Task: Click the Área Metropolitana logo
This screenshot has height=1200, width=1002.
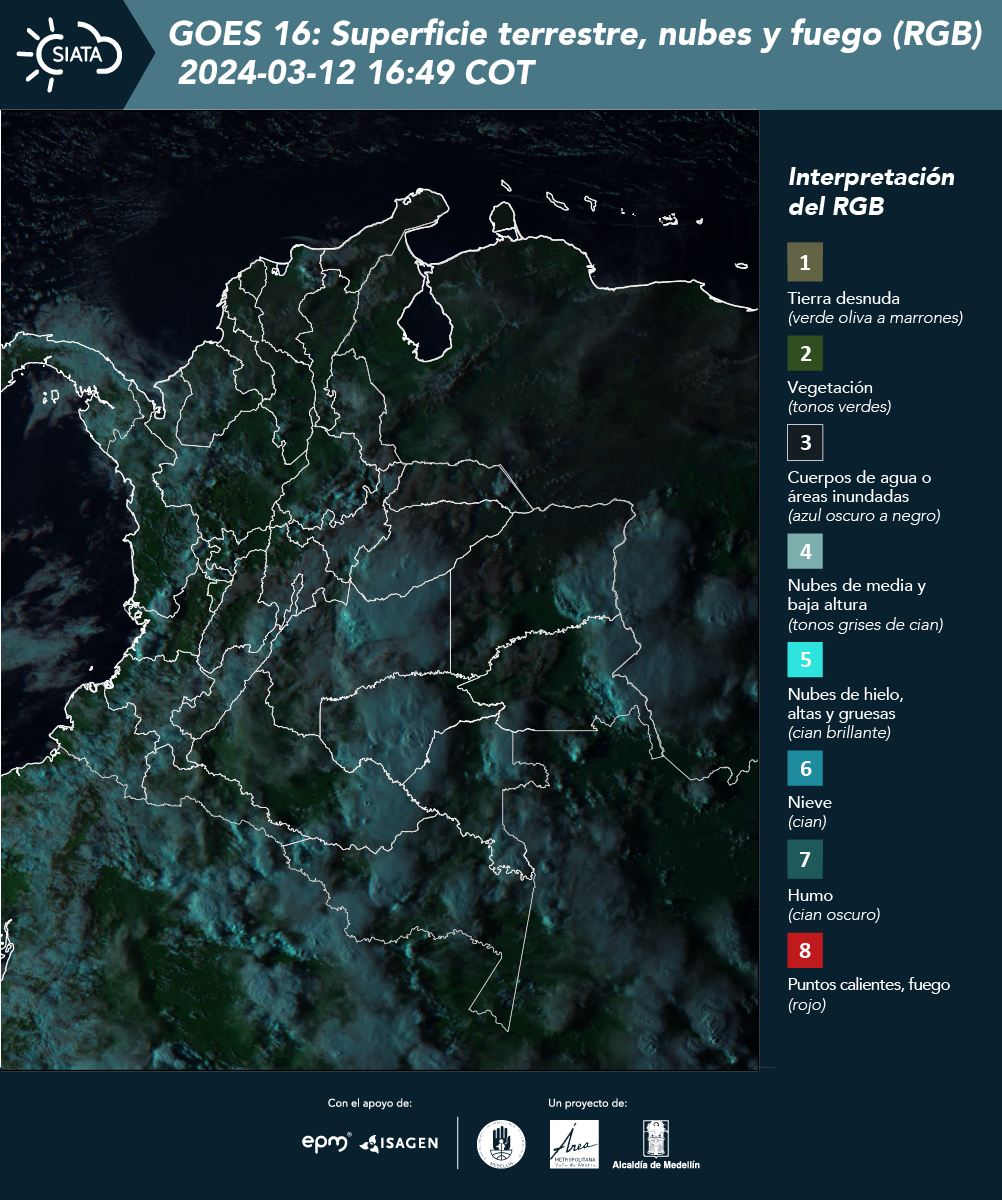Action: point(575,1144)
